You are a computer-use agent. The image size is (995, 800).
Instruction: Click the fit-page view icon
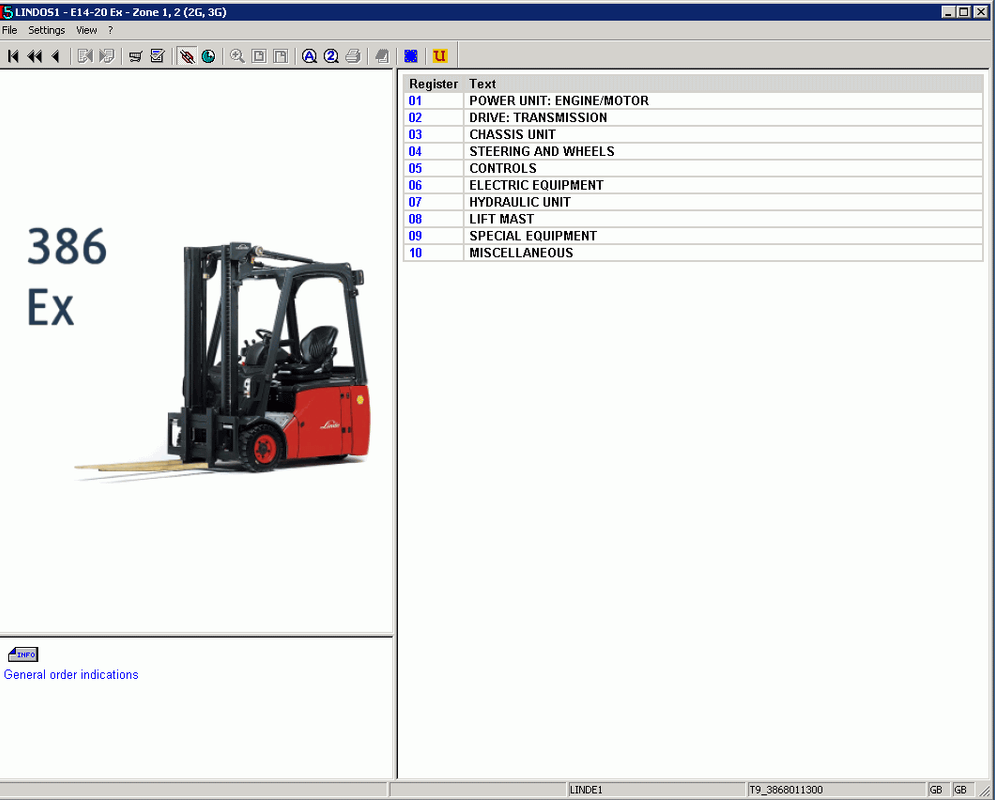[x=259, y=56]
